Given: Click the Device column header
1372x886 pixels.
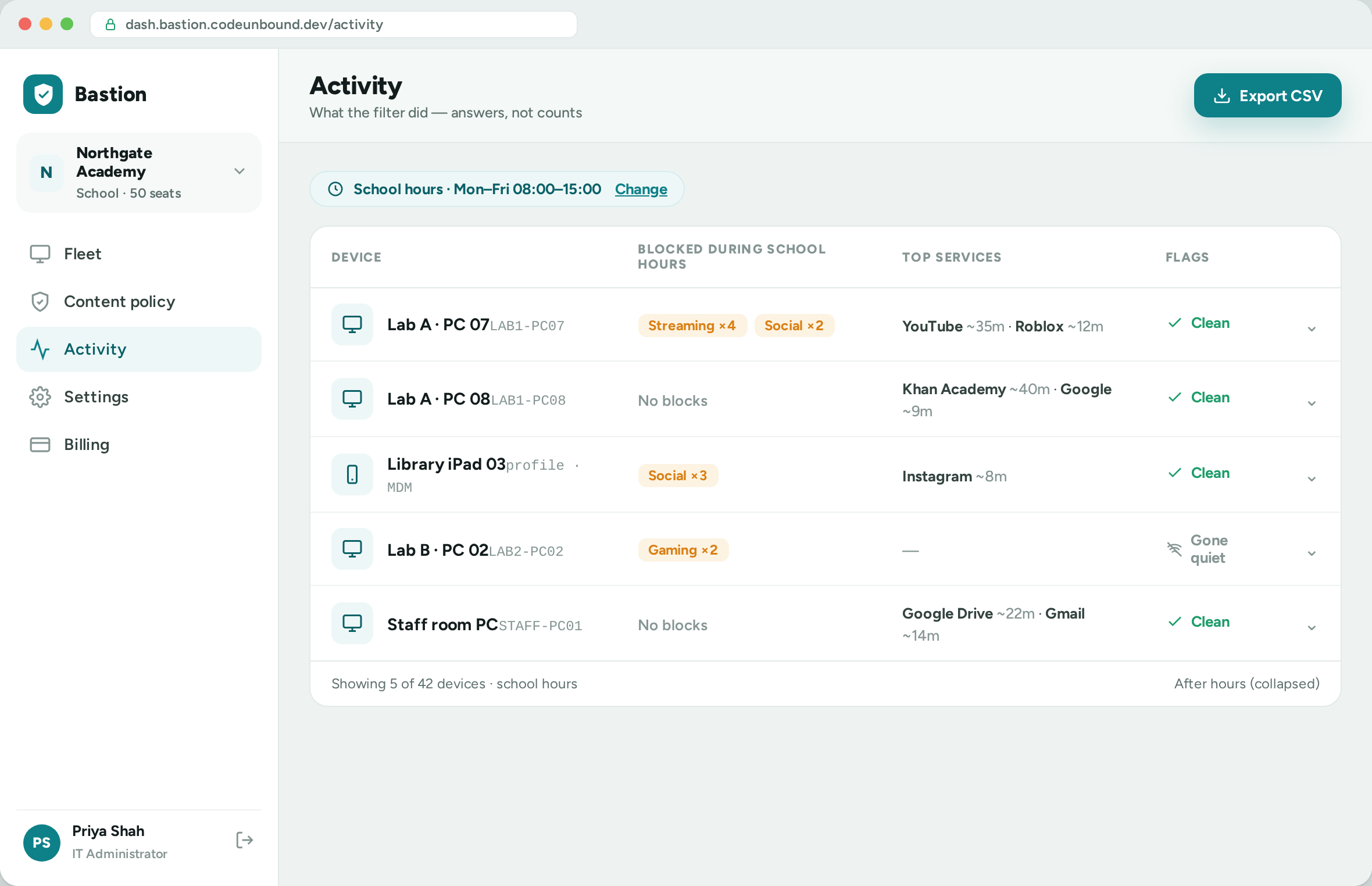Looking at the screenshot, I should pos(356,257).
